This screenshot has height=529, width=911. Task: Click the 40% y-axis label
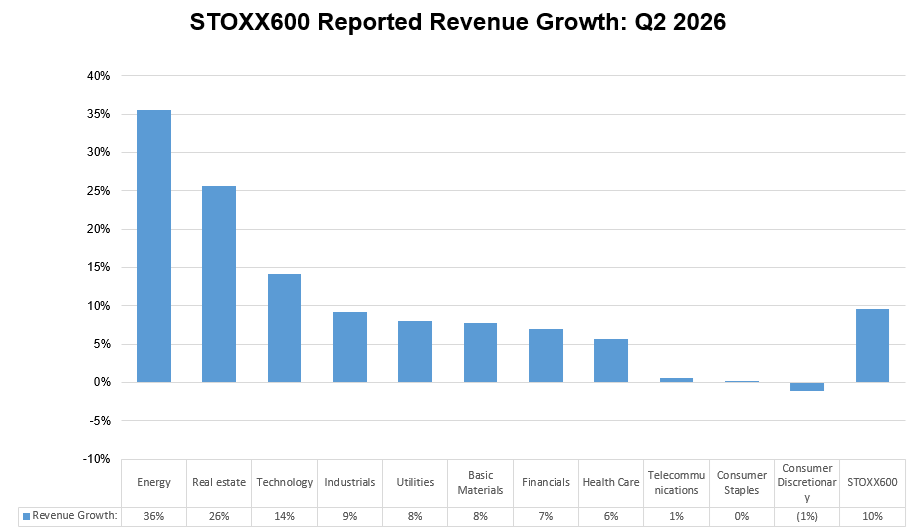point(98,75)
